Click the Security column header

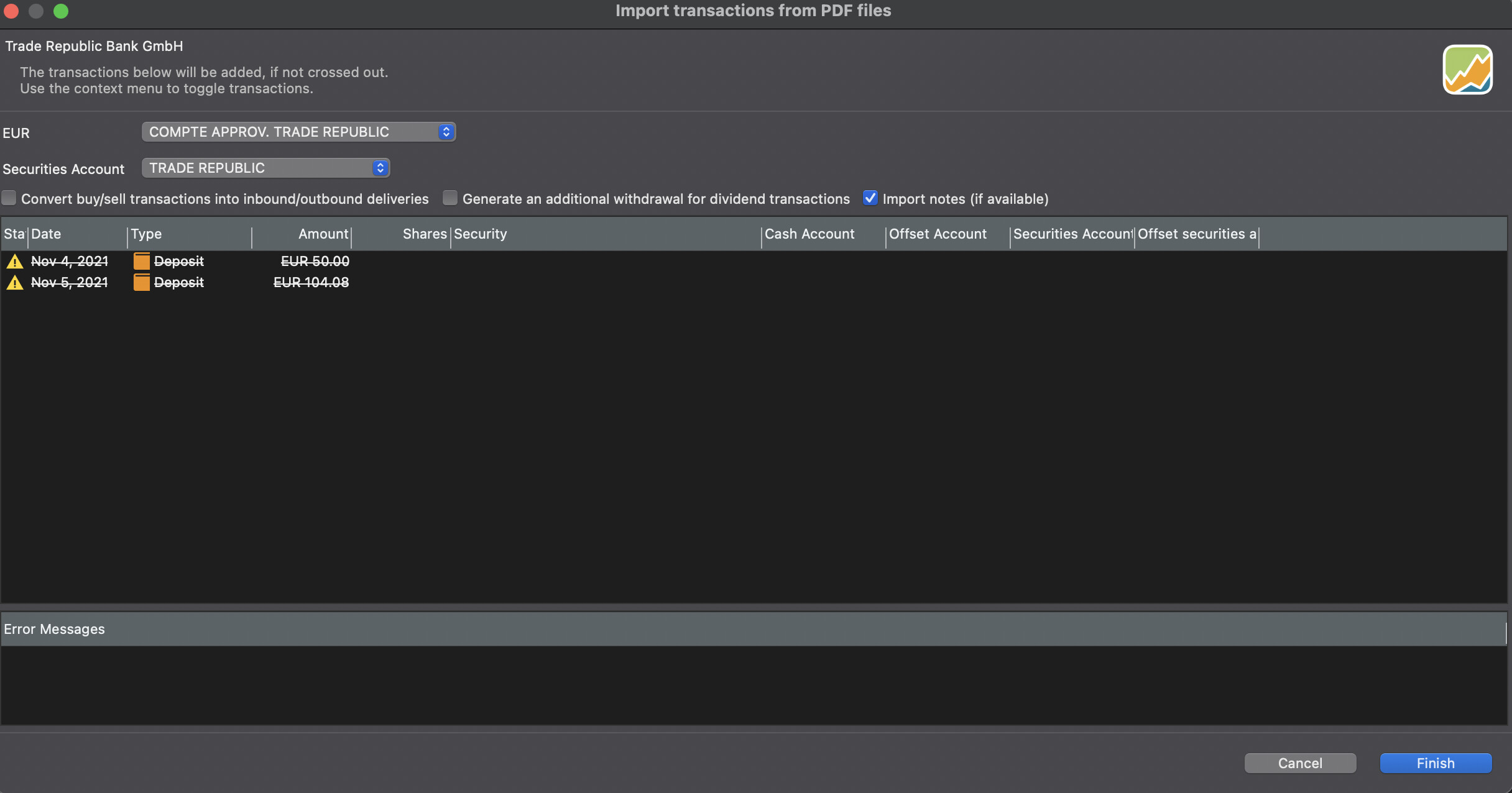(x=606, y=234)
